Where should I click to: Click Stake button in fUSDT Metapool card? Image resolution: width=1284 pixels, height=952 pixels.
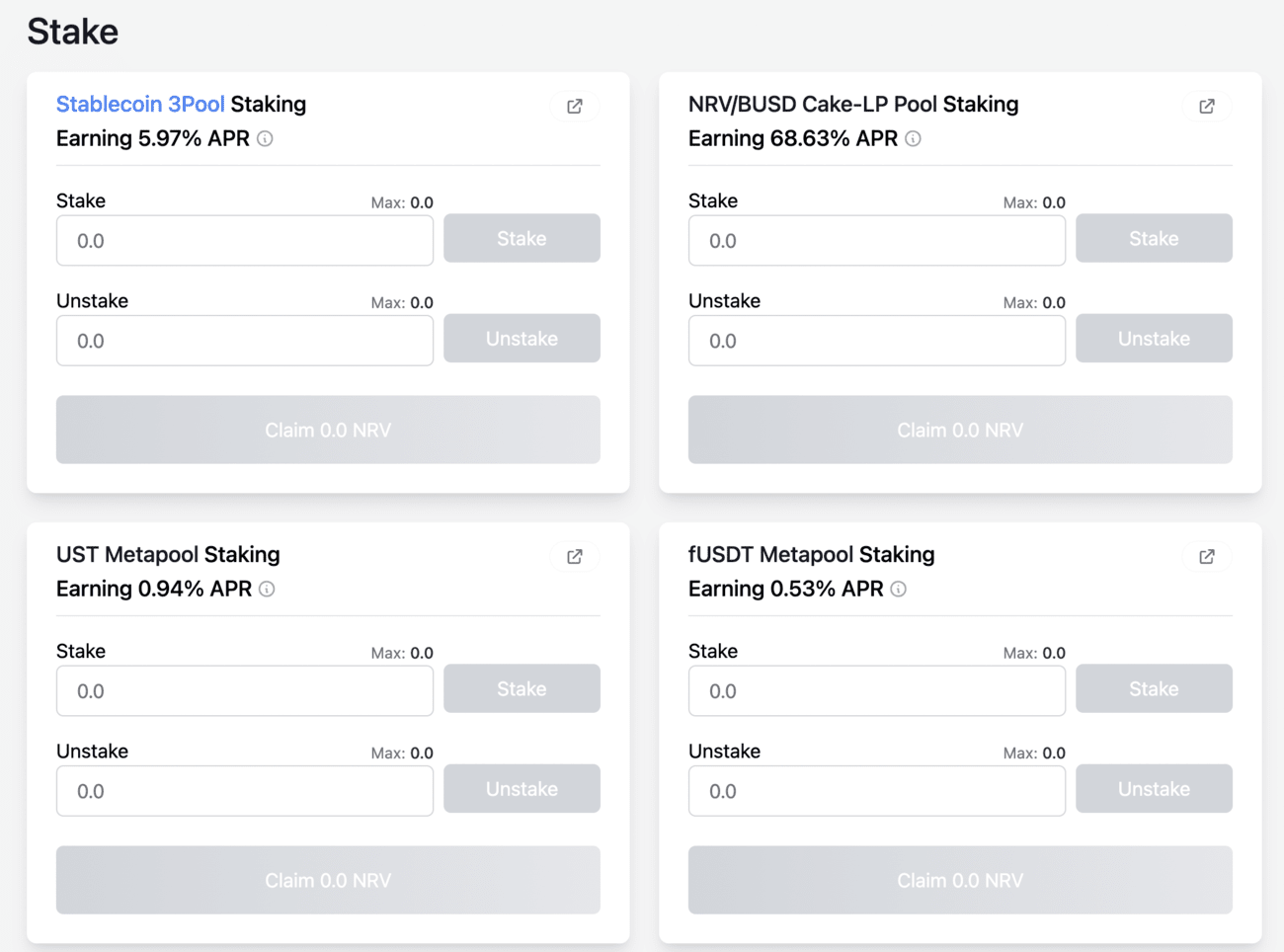[1154, 688]
